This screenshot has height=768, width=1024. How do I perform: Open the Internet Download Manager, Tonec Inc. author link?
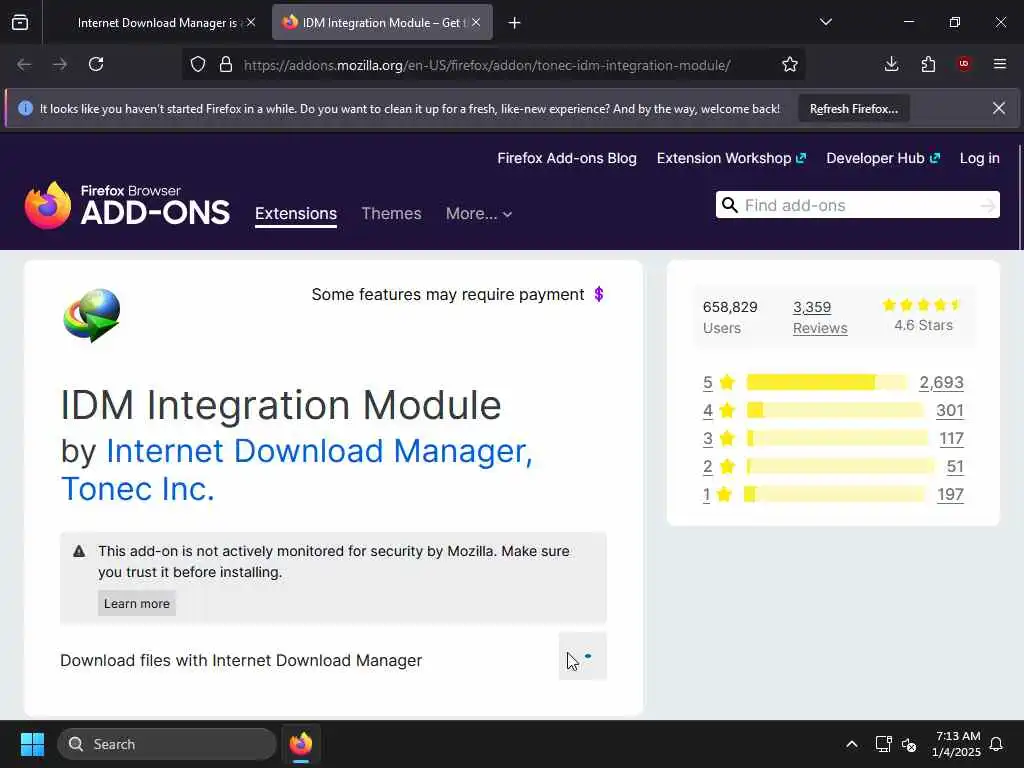pos(297,470)
